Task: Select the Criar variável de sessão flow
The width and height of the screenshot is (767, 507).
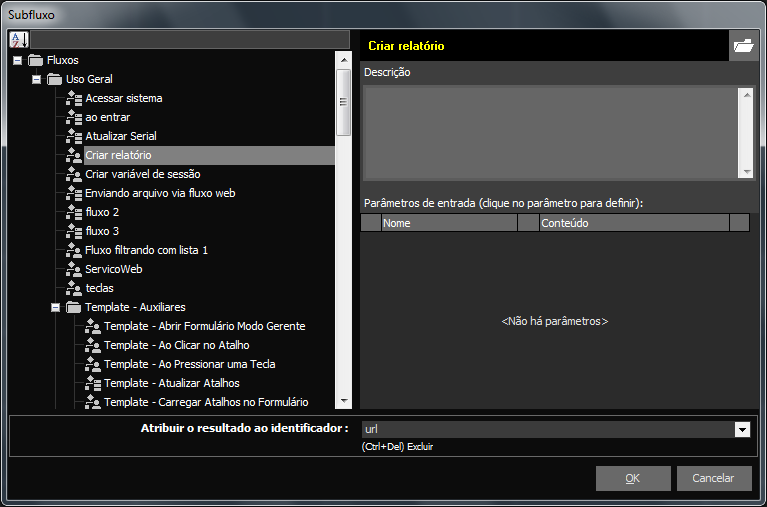Action: pos(142,174)
